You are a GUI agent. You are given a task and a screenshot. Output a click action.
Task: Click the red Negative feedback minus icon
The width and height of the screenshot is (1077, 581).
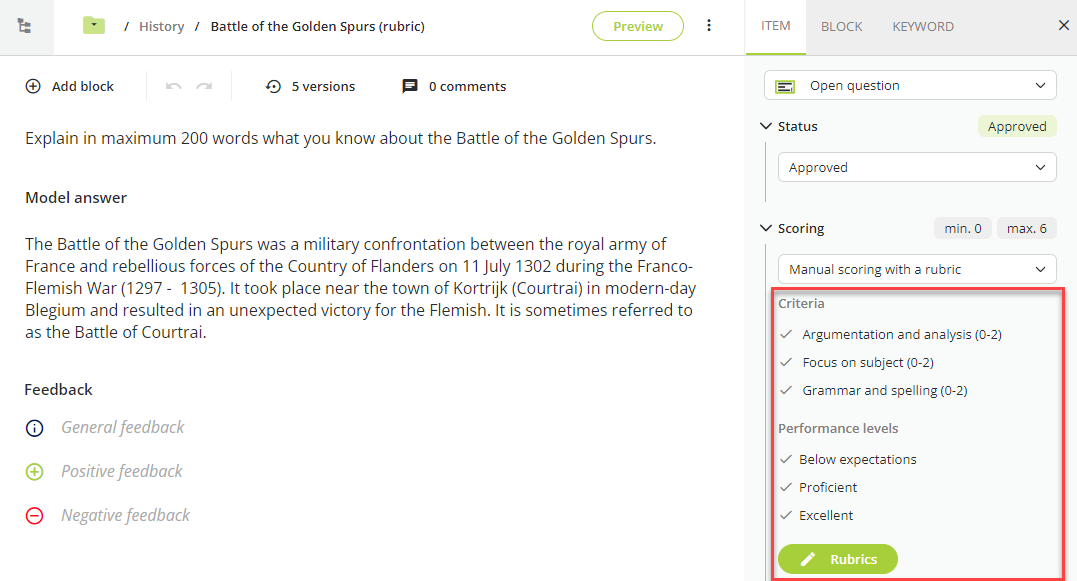(x=34, y=516)
